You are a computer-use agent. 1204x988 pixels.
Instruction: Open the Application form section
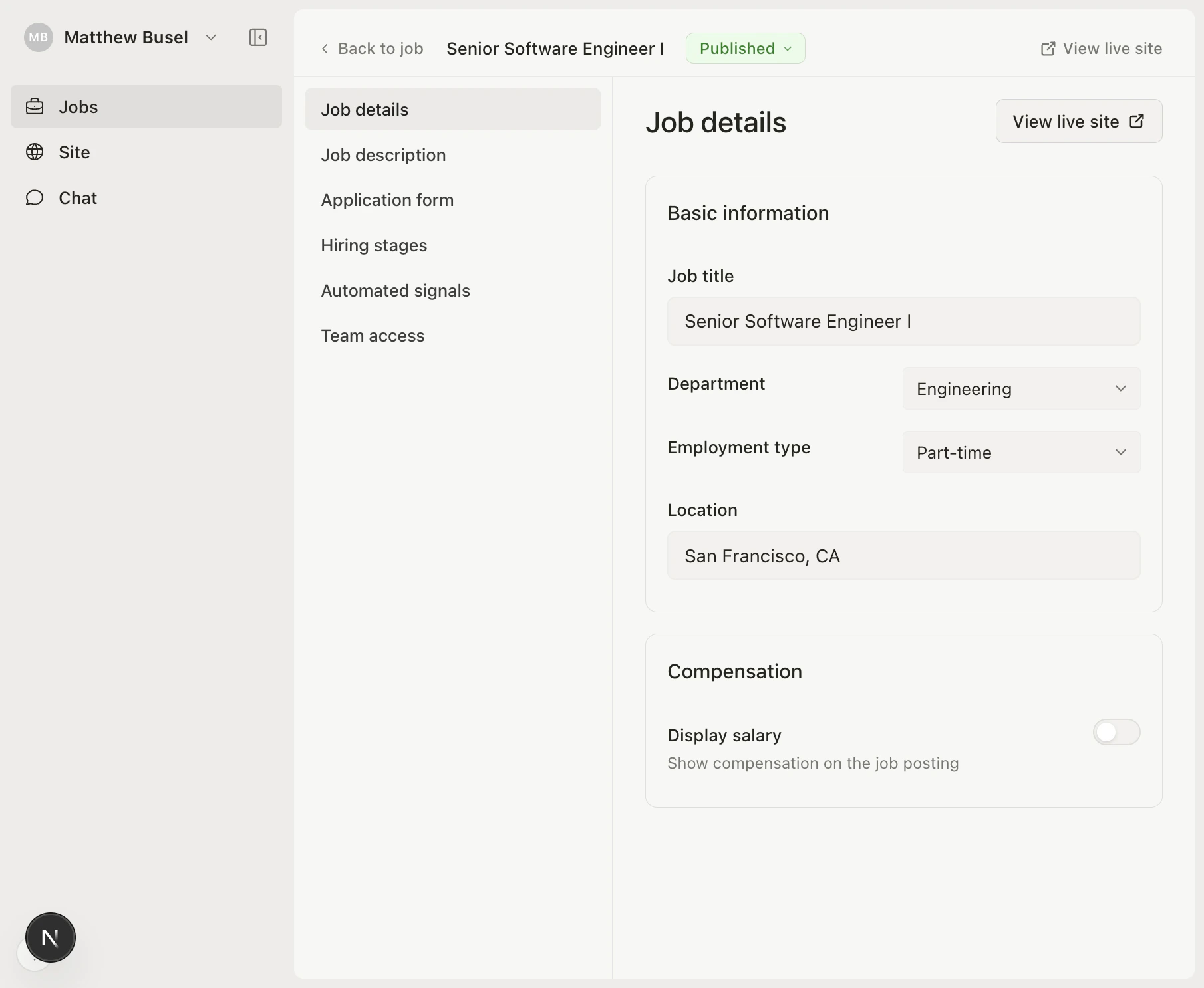click(x=388, y=200)
